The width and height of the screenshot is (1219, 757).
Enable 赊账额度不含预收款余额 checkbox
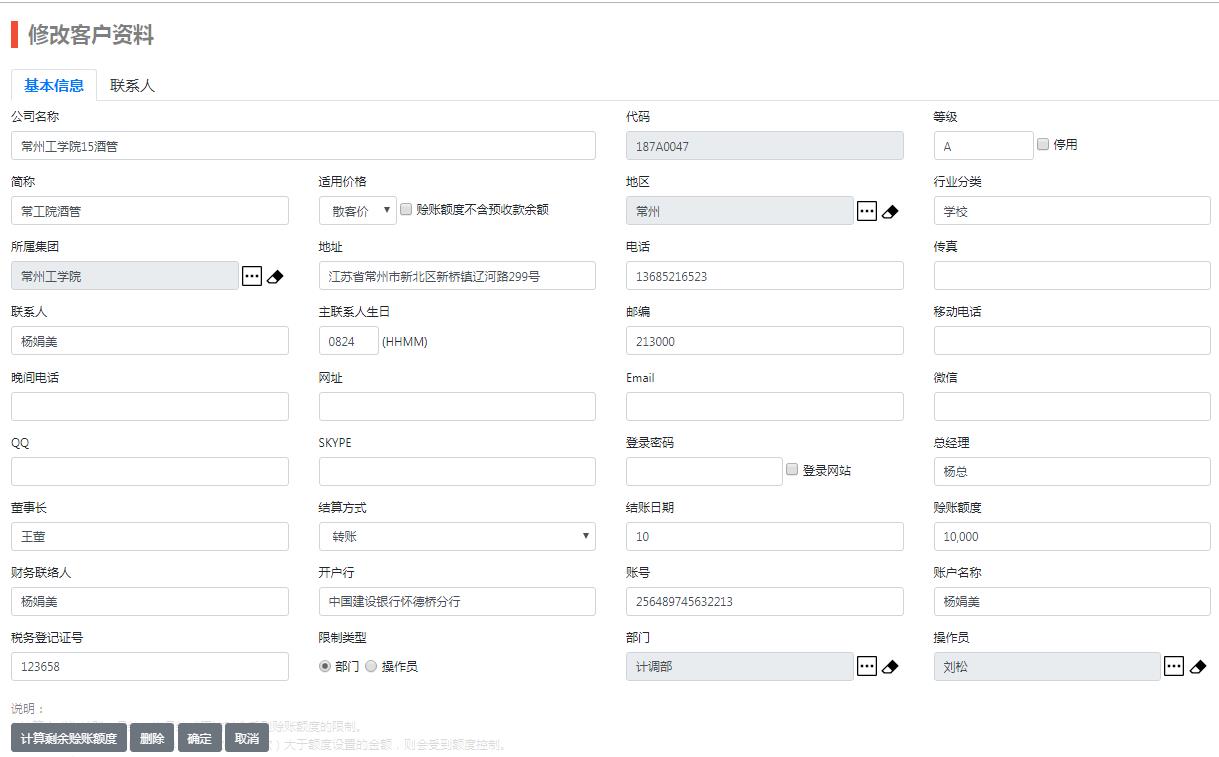(x=406, y=209)
